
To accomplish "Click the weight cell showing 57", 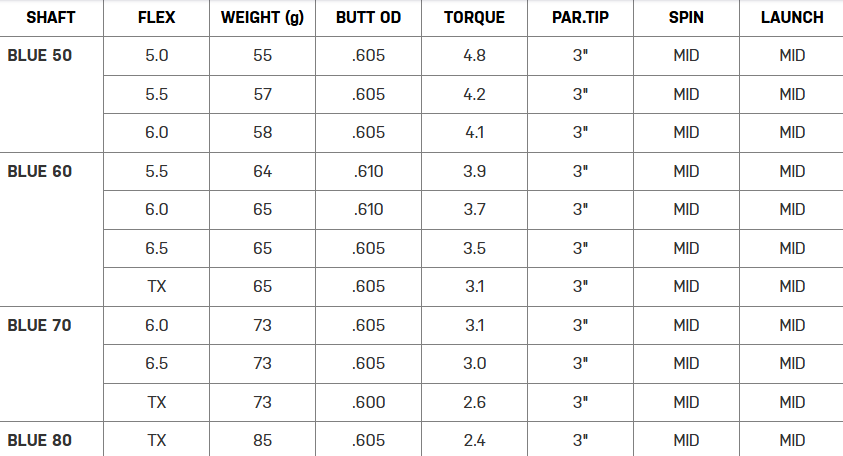I will (x=262, y=95).
